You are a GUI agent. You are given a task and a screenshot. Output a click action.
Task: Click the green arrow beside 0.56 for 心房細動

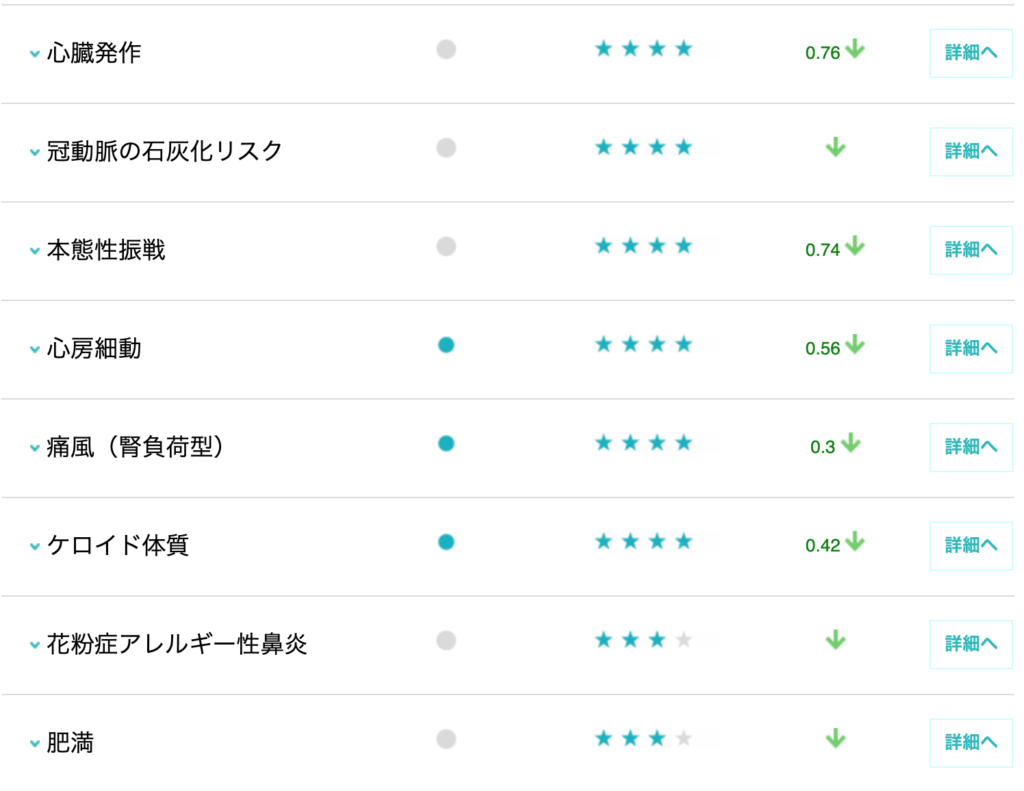(854, 345)
